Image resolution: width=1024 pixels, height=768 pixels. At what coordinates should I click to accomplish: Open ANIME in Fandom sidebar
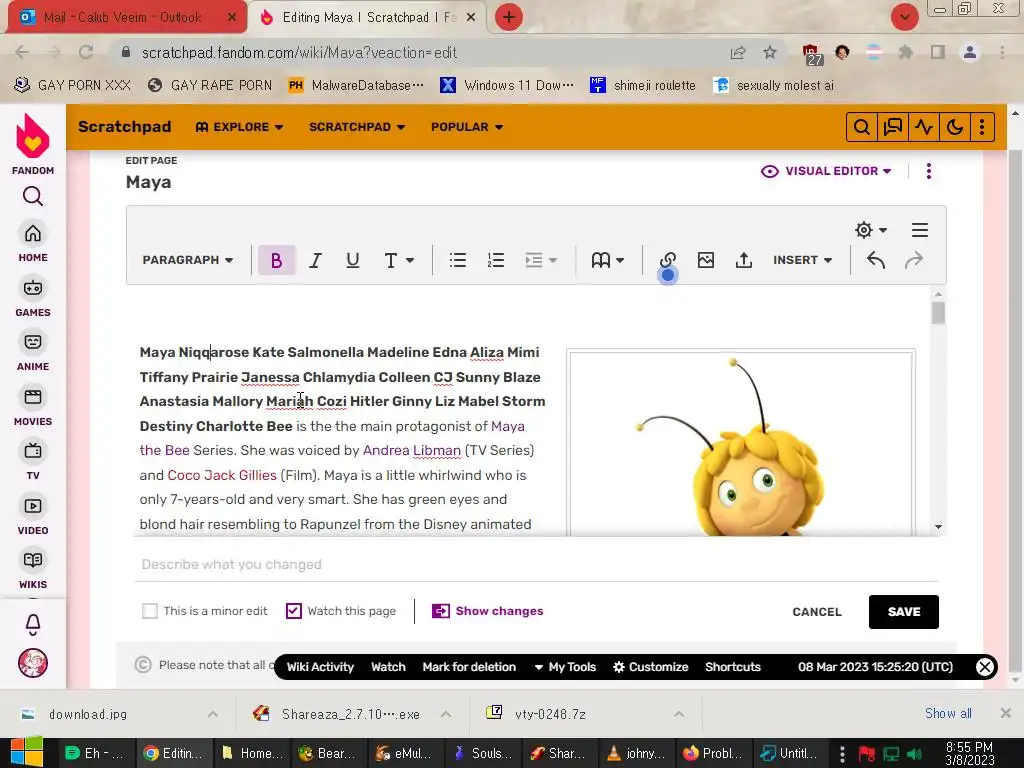coord(33,351)
